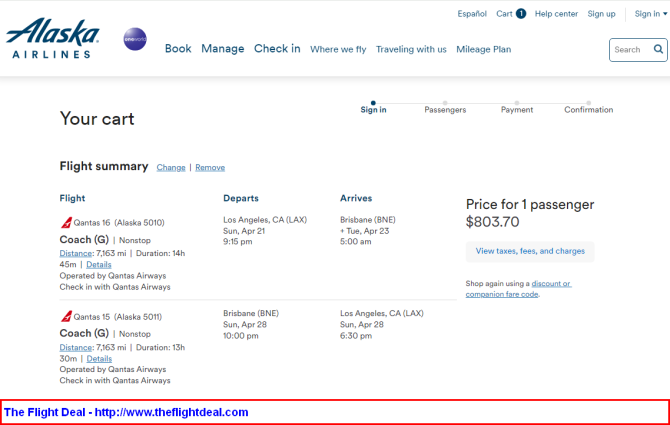Click the cart count badge
670x425 pixels.
point(521,14)
